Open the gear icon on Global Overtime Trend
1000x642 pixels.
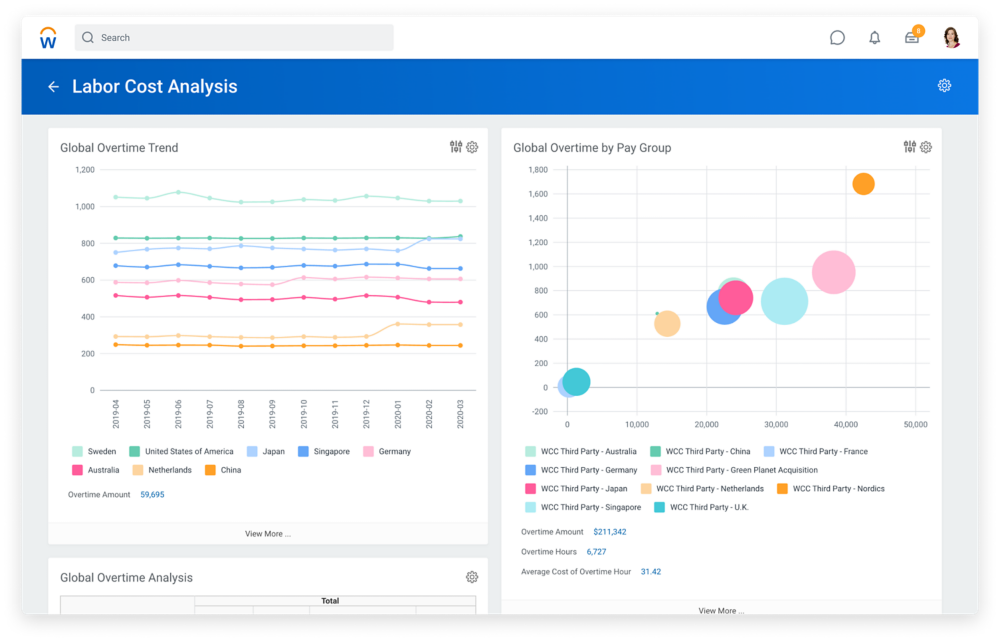click(x=472, y=147)
